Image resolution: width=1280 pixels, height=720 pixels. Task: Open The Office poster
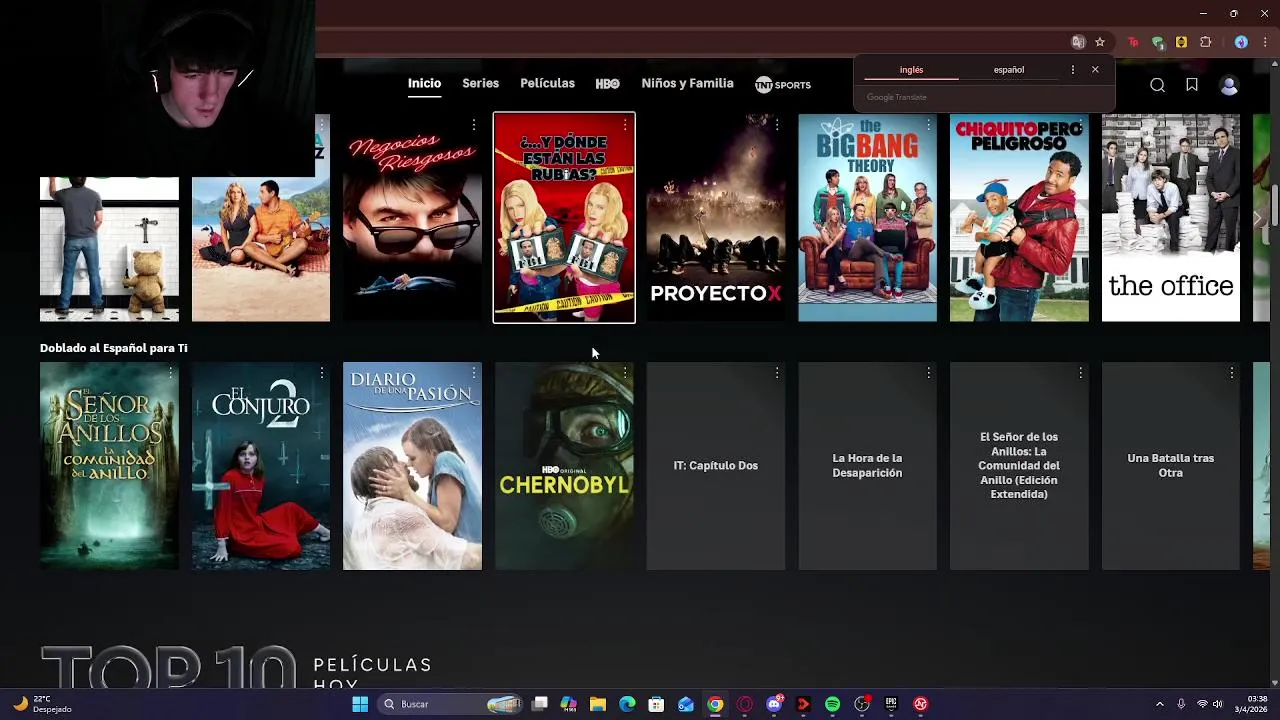pos(1171,218)
